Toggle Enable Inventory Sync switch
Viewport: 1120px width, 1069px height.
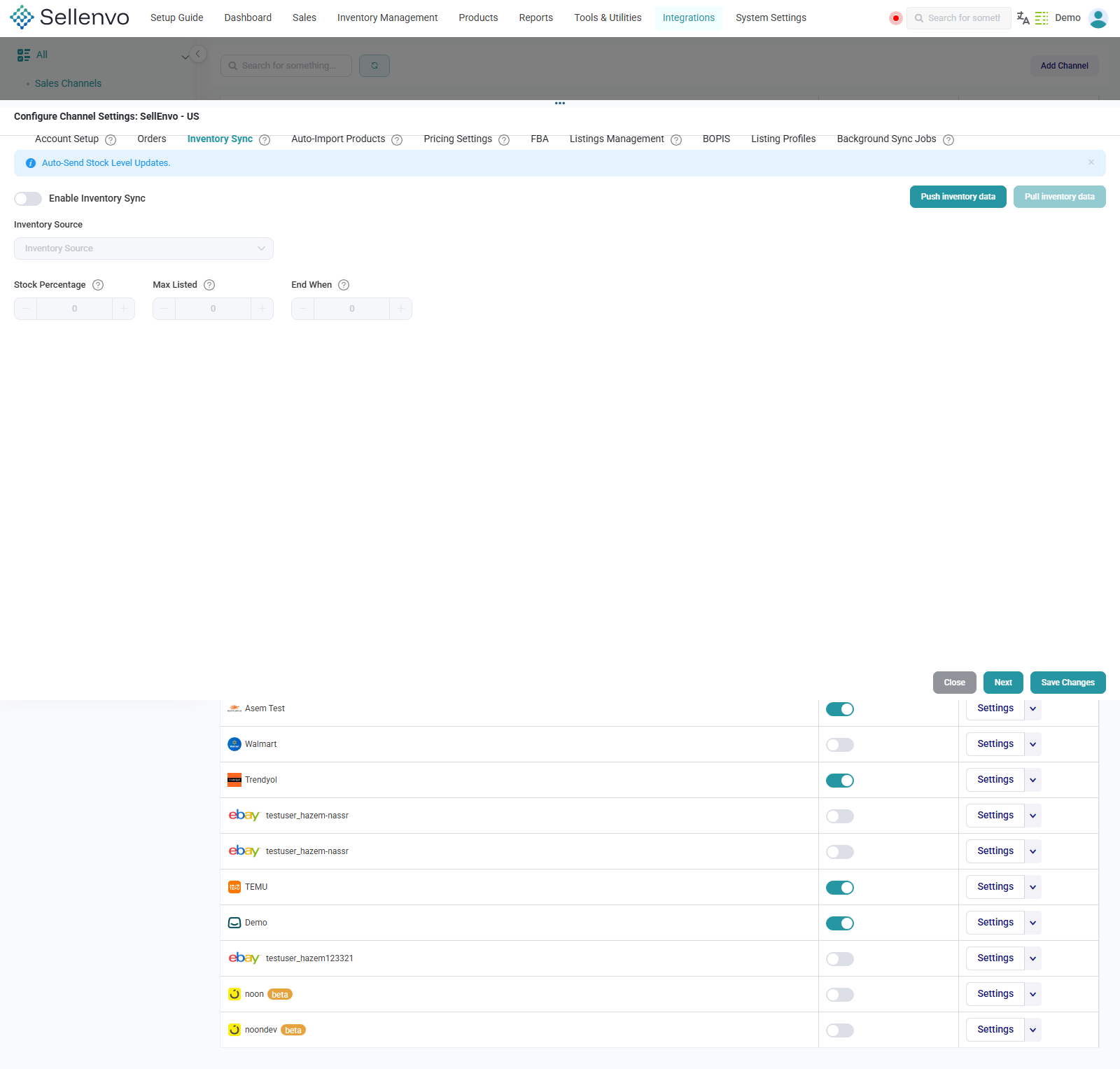click(28, 199)
